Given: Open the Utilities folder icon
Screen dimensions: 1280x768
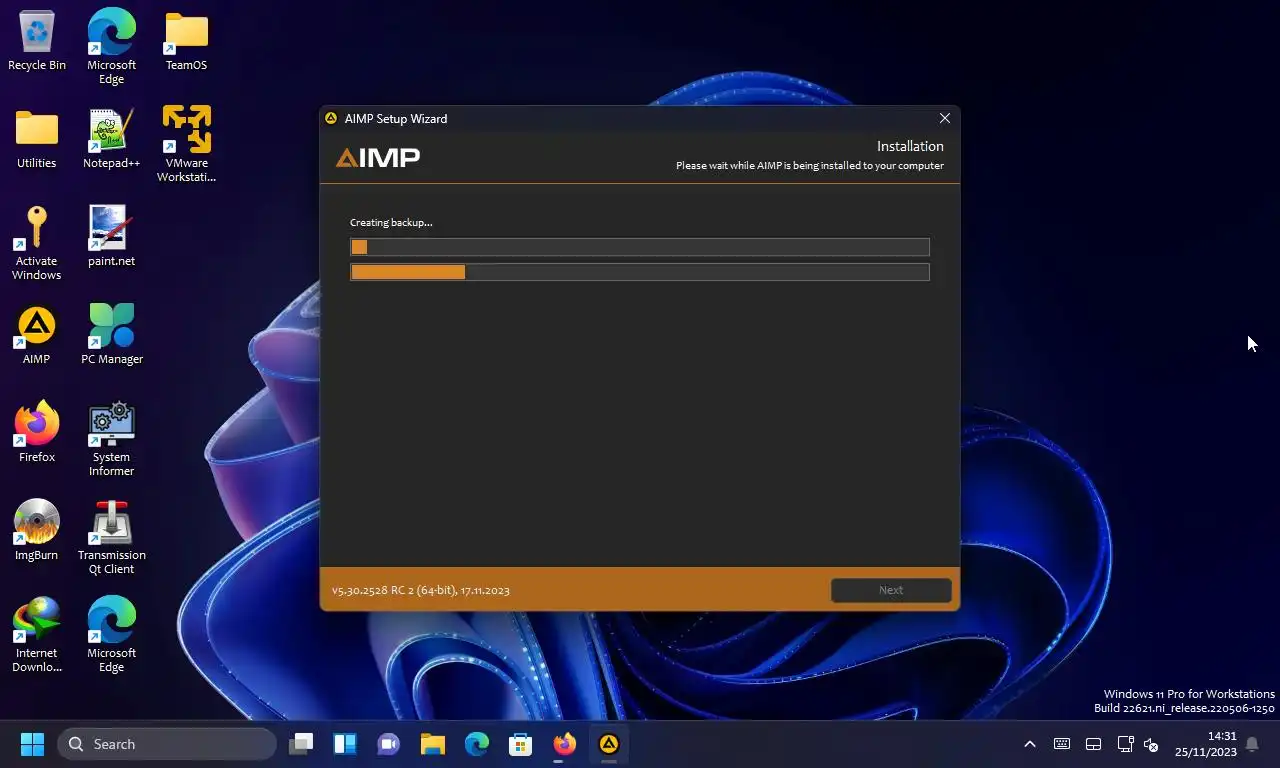Looking at the screenshot, I should (37, 138).
